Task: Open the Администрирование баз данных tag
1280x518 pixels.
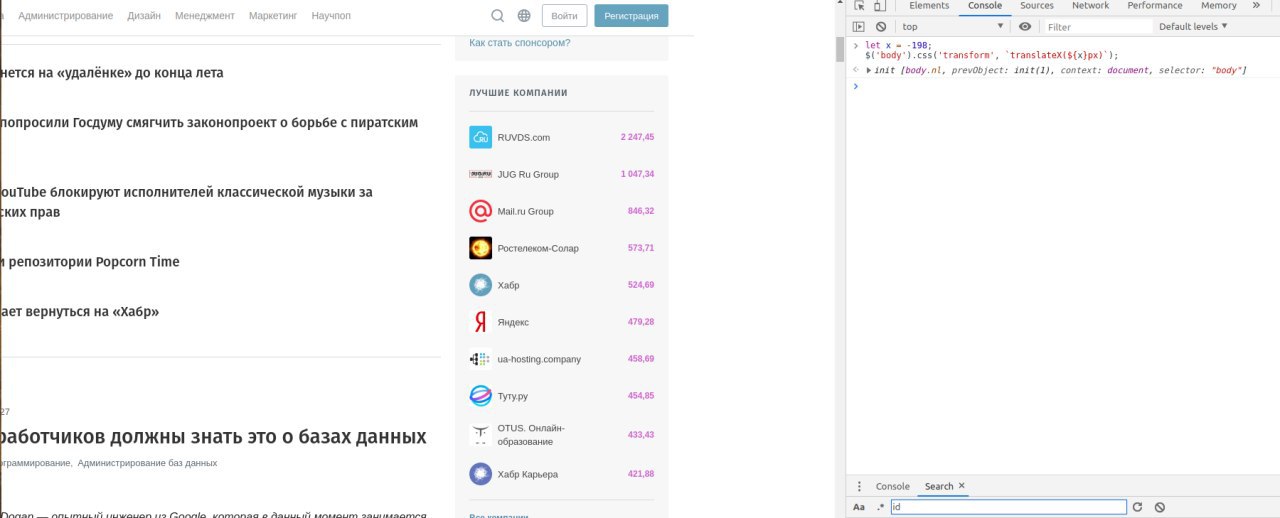Action: [147, 463]
